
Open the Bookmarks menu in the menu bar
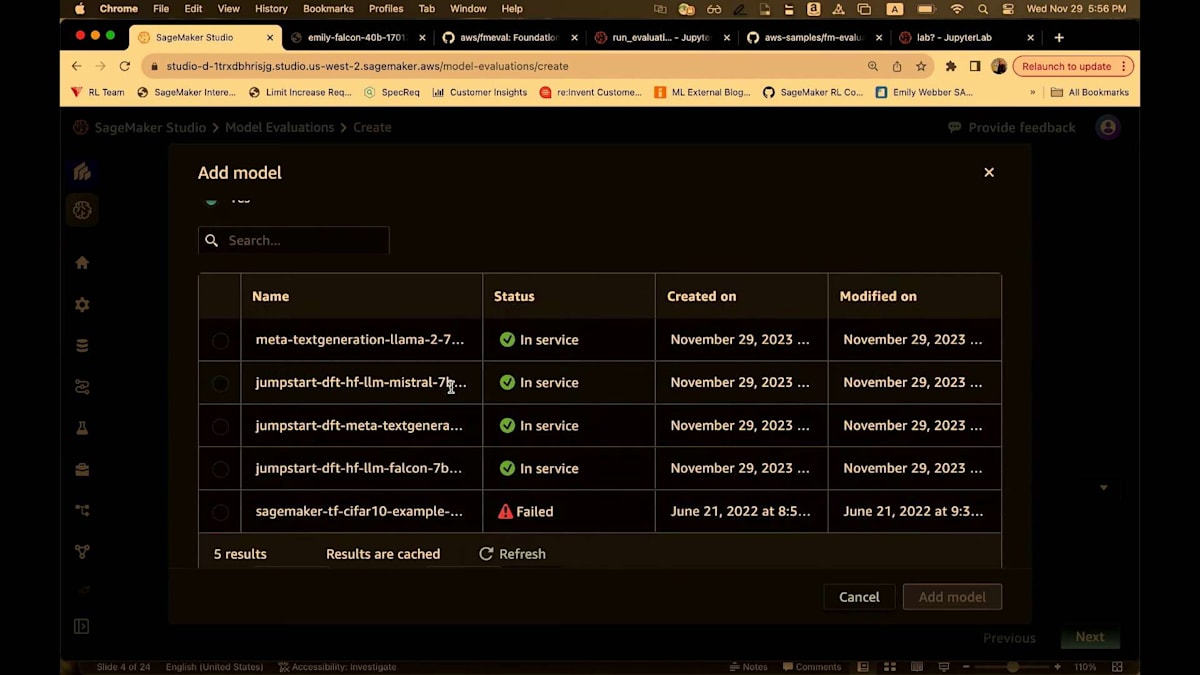click(x=328, y=9)
